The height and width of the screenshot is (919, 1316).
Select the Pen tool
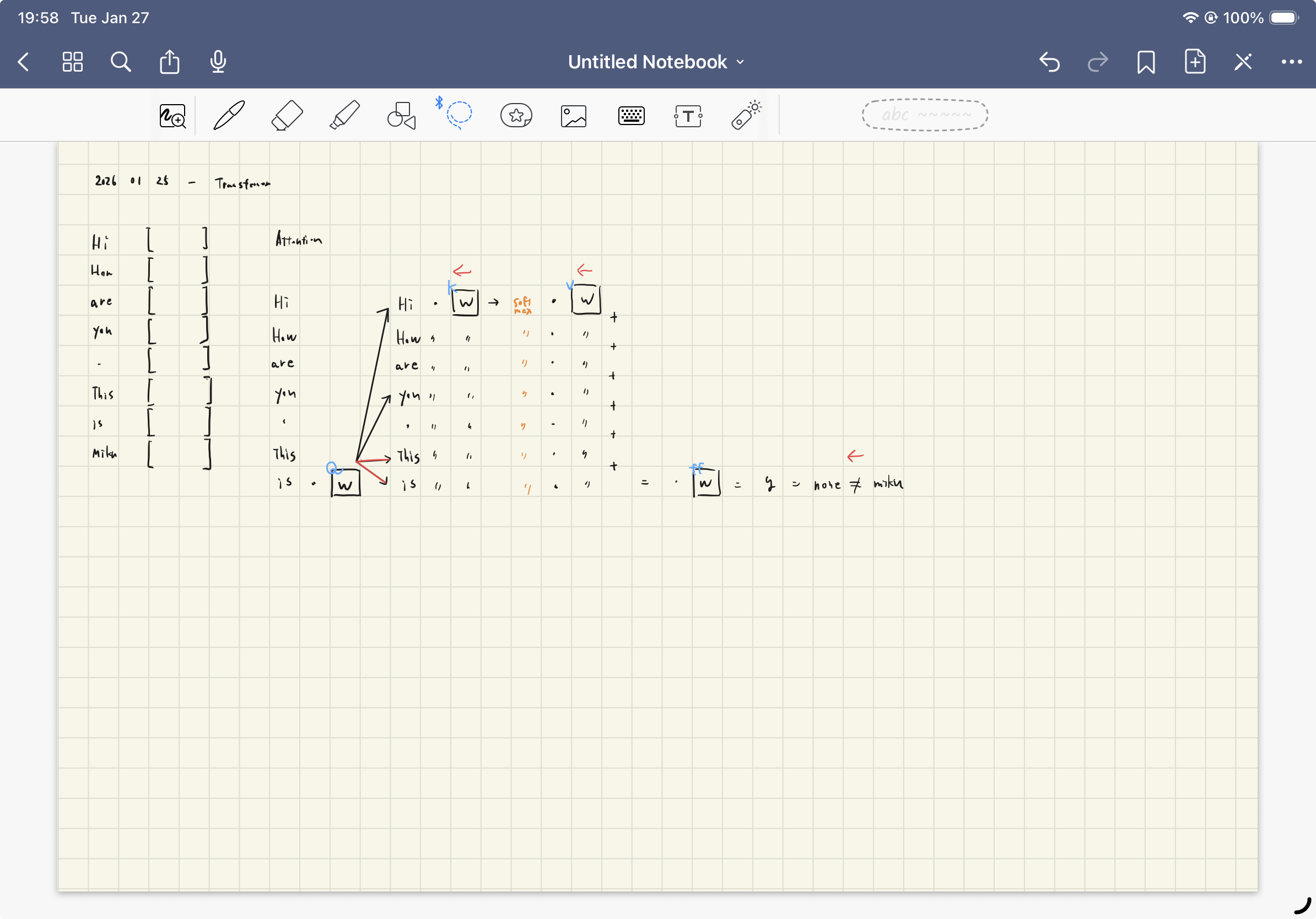click(229, 115)
